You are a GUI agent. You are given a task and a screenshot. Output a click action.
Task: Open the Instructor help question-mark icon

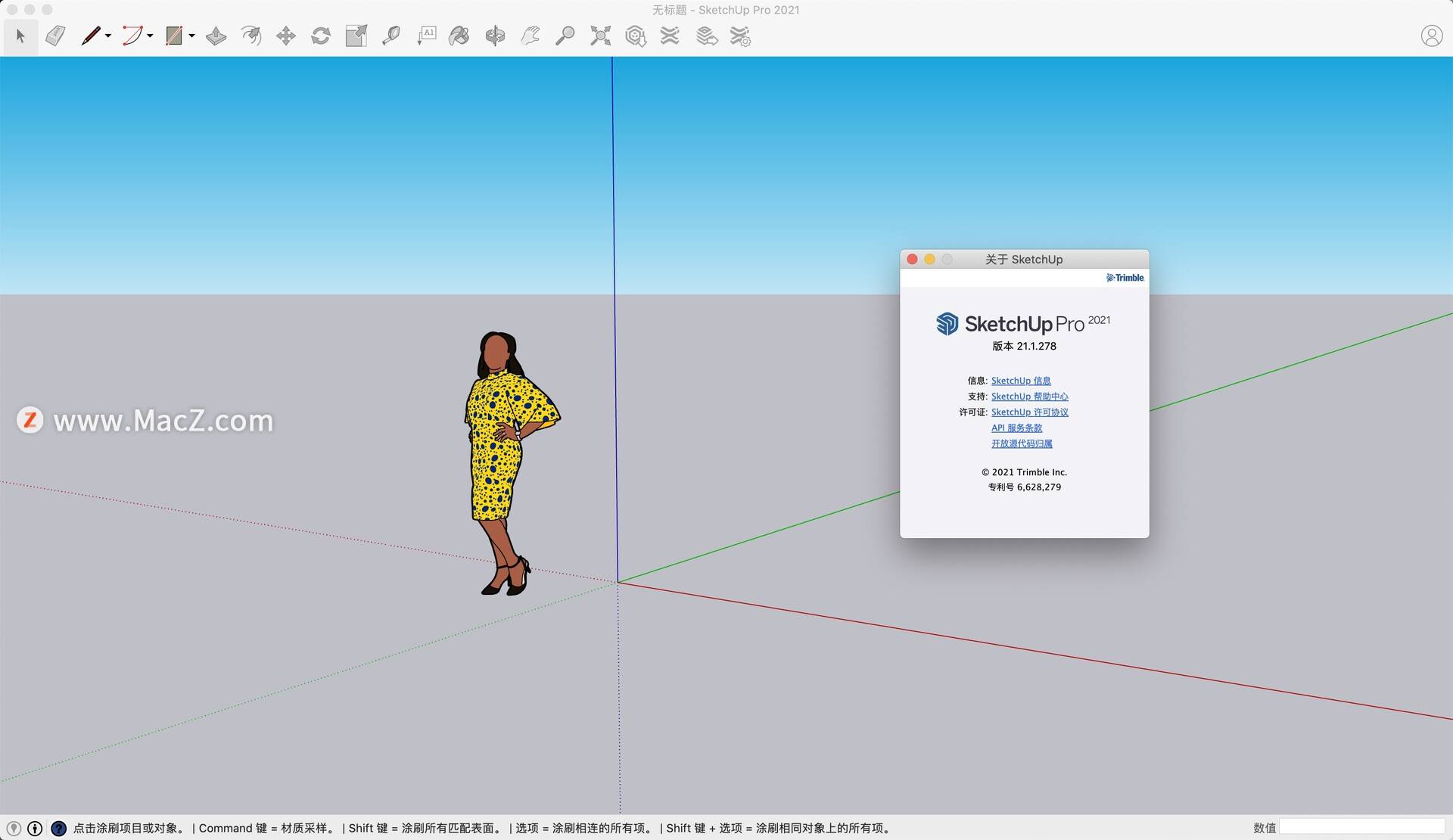[58, 828]
